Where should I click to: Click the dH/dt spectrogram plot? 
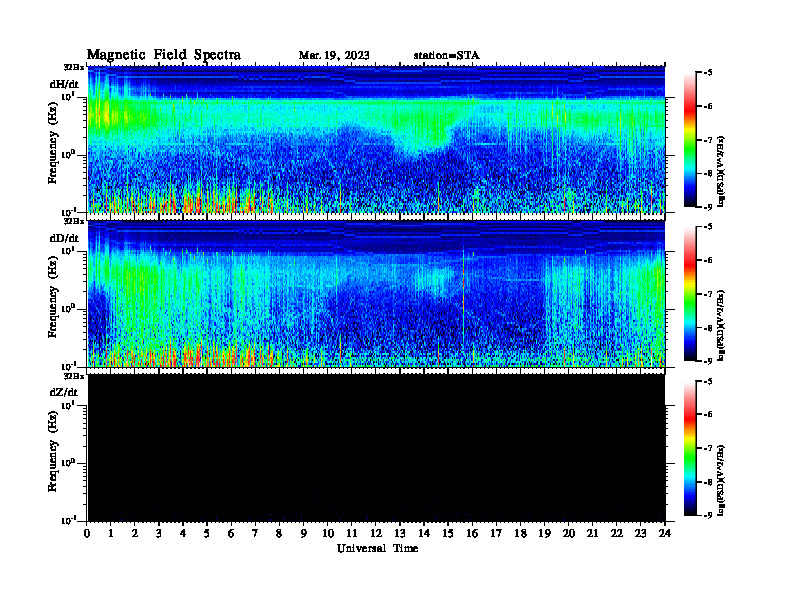click(376, 139)
